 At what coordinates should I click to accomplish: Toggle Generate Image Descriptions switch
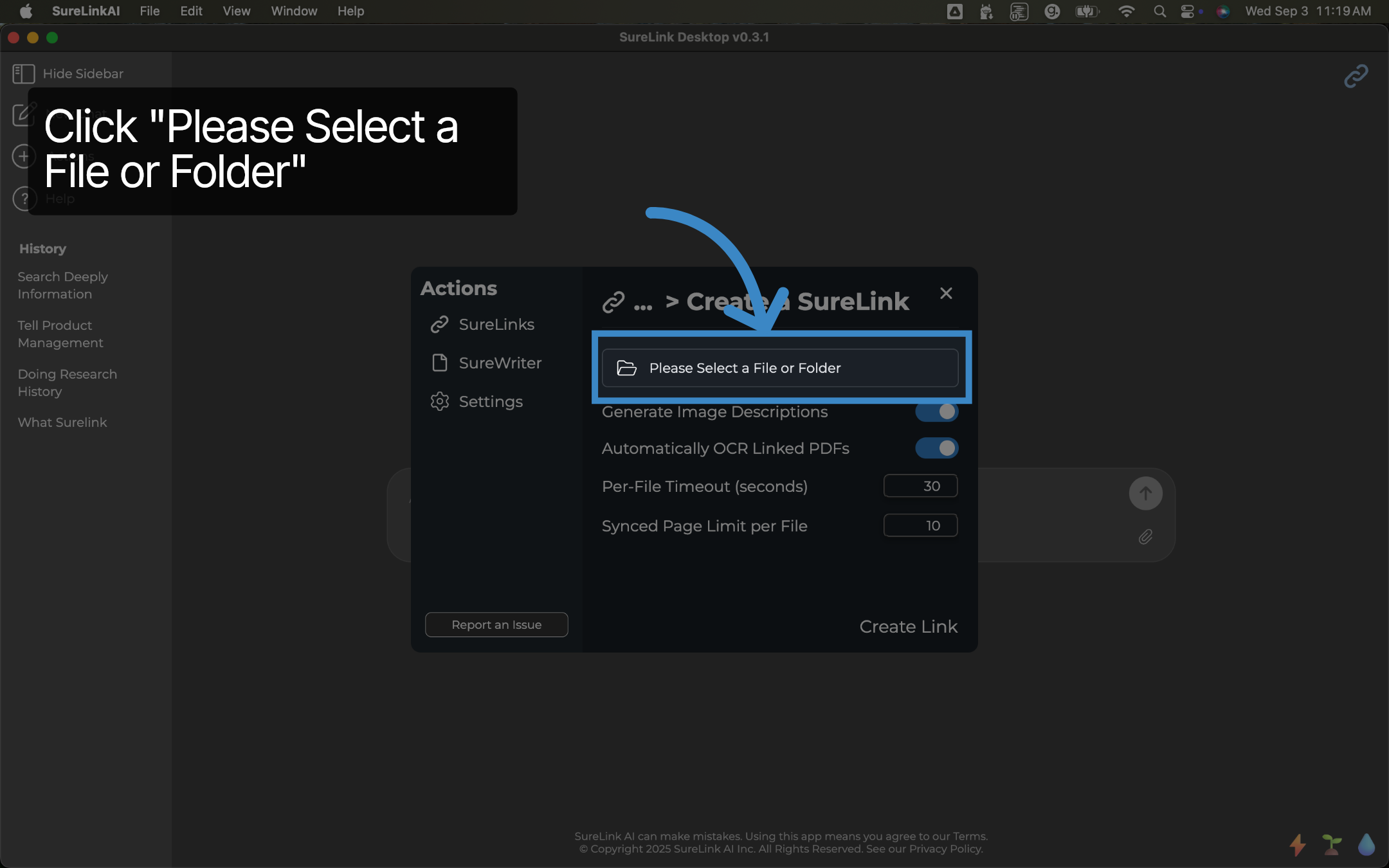click(x=937, y=411)
